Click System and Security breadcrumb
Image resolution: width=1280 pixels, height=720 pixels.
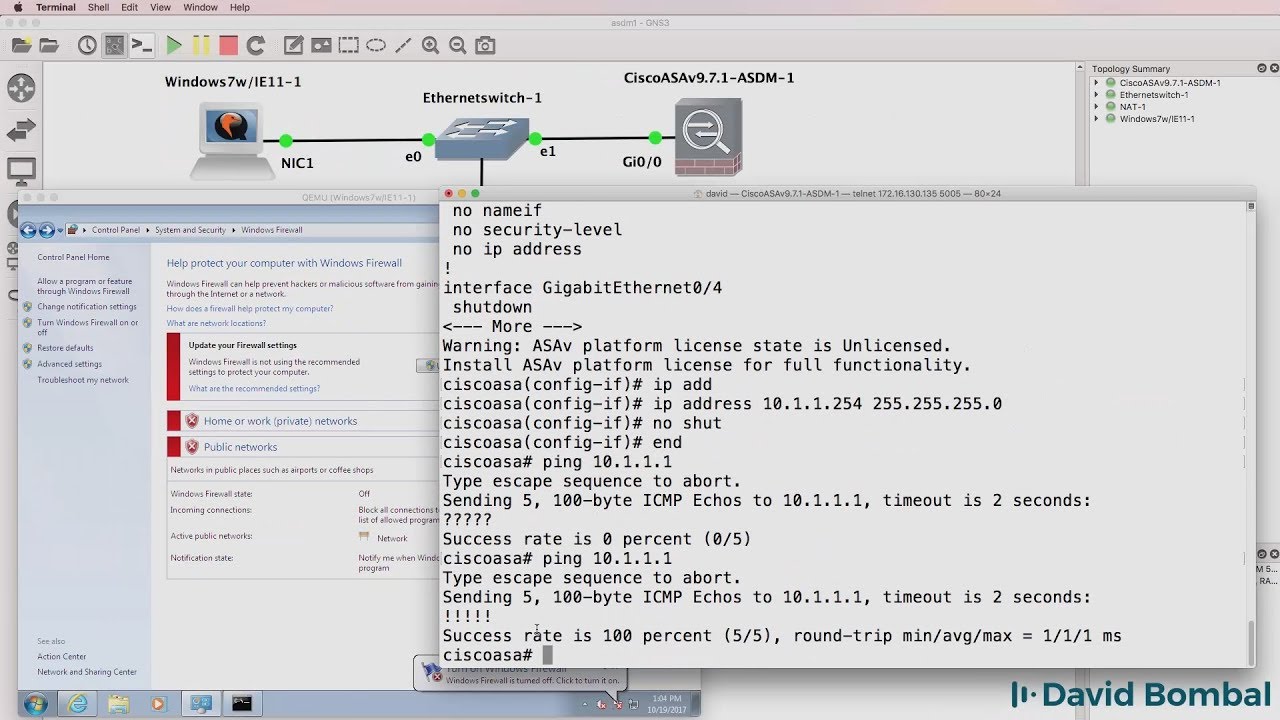190,230
